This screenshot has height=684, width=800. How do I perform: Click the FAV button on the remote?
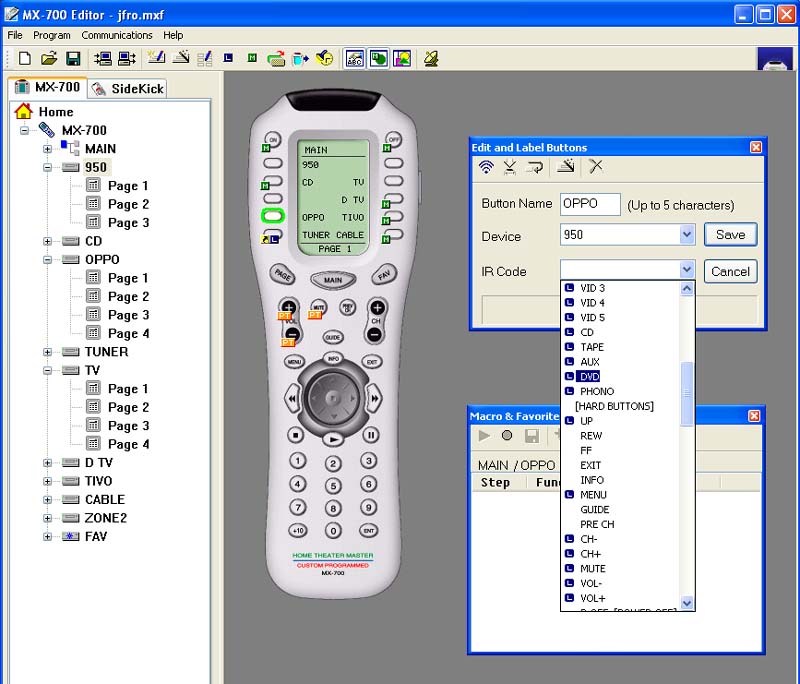(x=384, y=274)
